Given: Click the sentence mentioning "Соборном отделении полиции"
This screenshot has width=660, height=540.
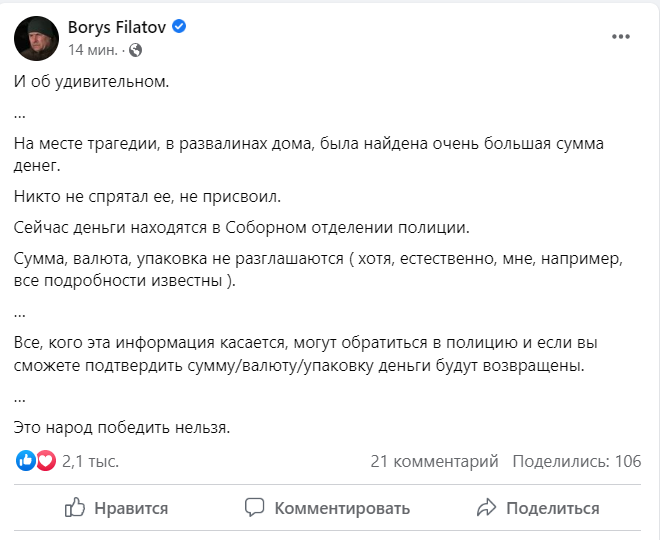Looking at the screenshot, I should 242,226.
